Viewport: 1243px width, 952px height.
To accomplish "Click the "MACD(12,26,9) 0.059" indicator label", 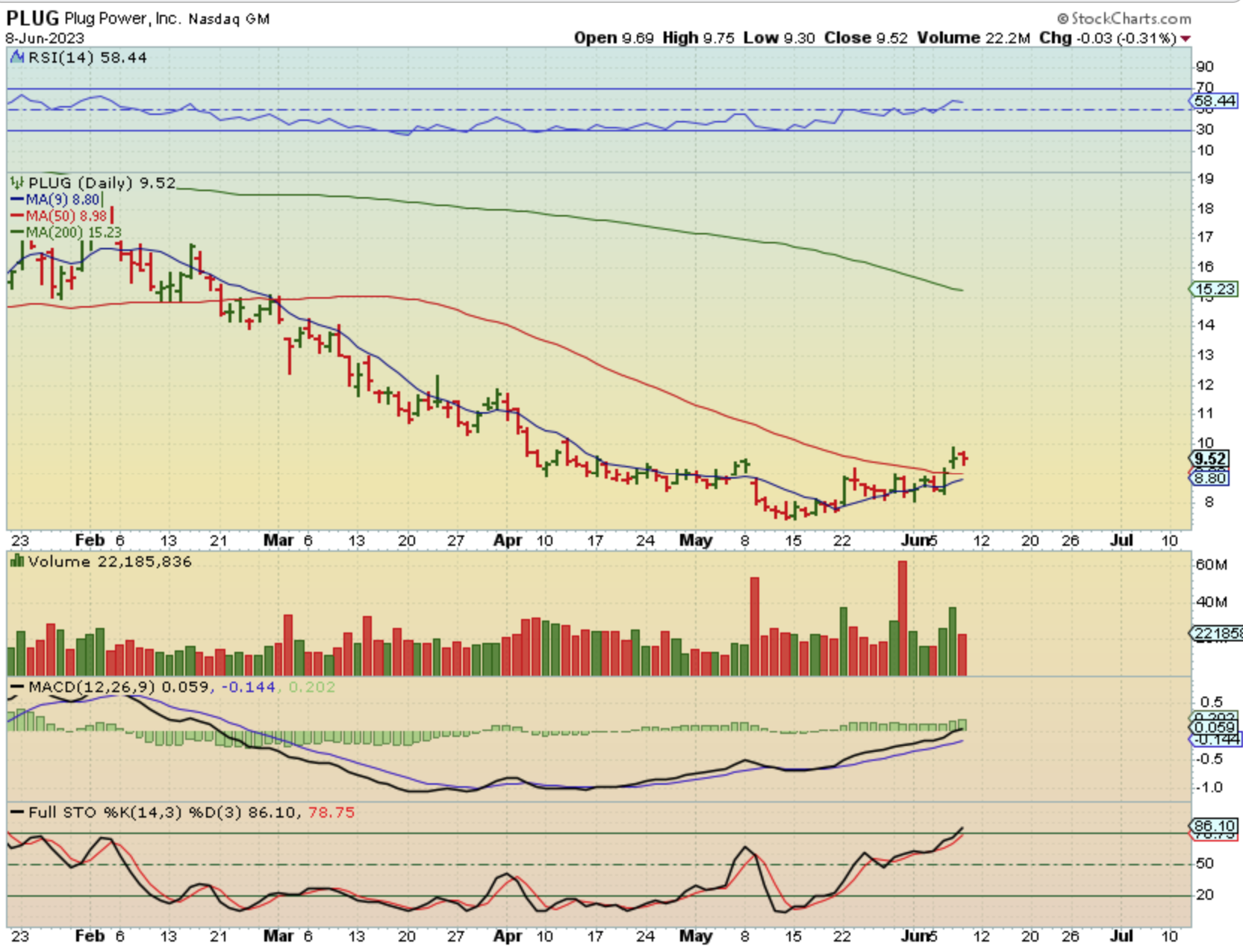I will [119, 687].
